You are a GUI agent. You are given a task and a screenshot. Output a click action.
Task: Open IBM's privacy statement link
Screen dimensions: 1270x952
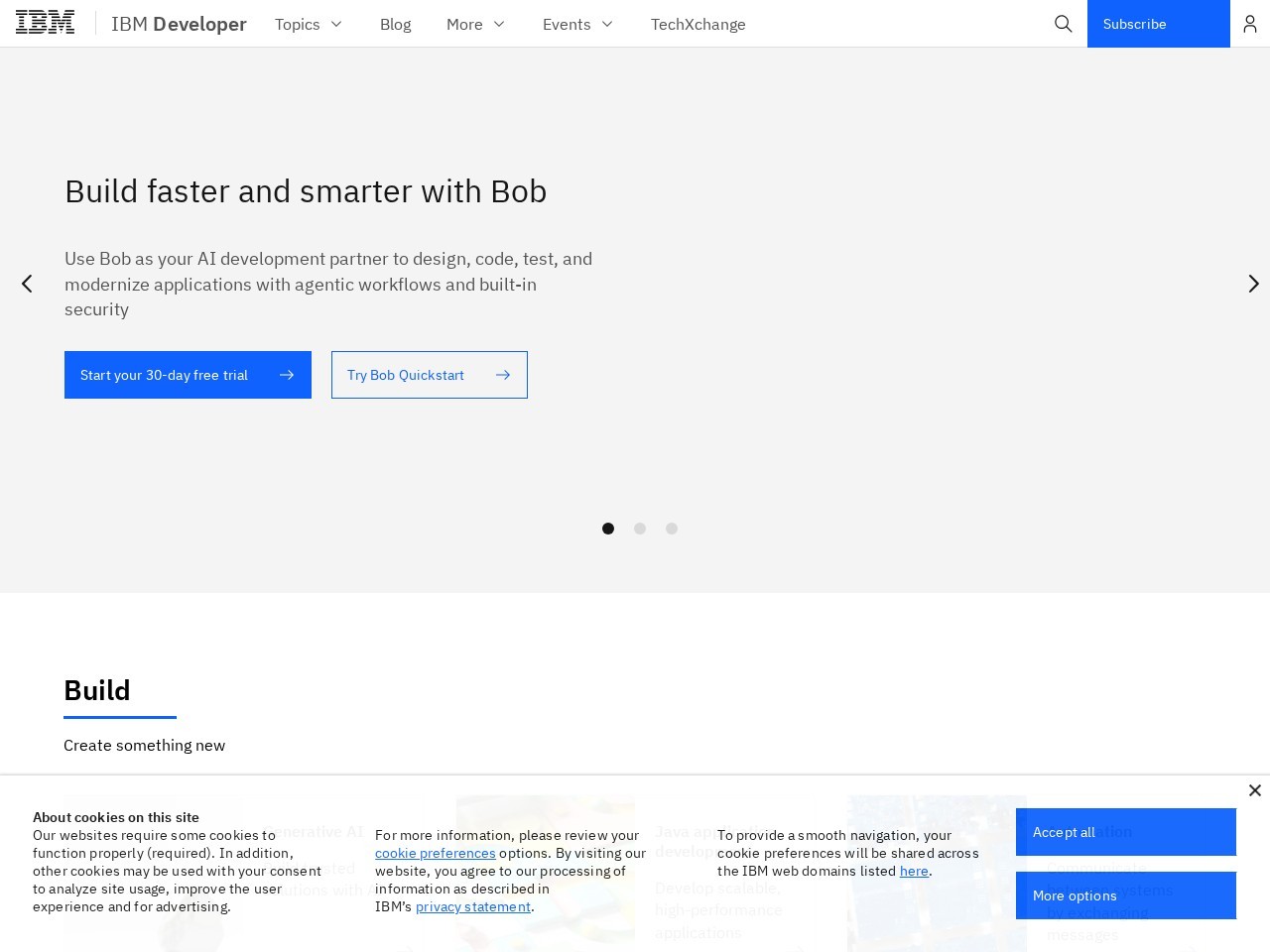[x=472, y=906]
